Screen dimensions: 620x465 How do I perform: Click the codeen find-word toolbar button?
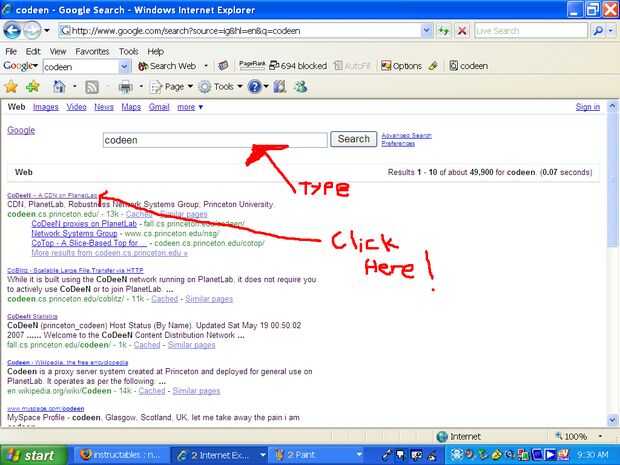(469, 66)
